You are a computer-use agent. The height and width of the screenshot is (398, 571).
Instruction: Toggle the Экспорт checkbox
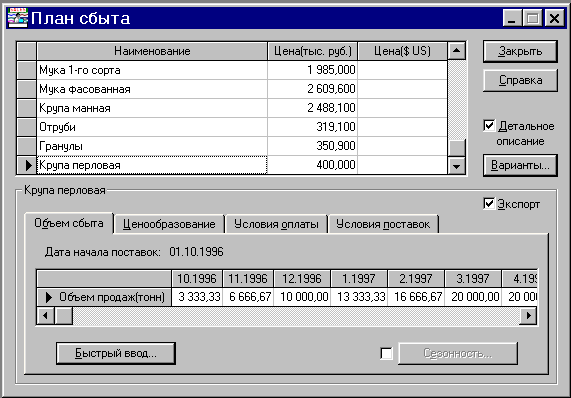pos(489,204)
